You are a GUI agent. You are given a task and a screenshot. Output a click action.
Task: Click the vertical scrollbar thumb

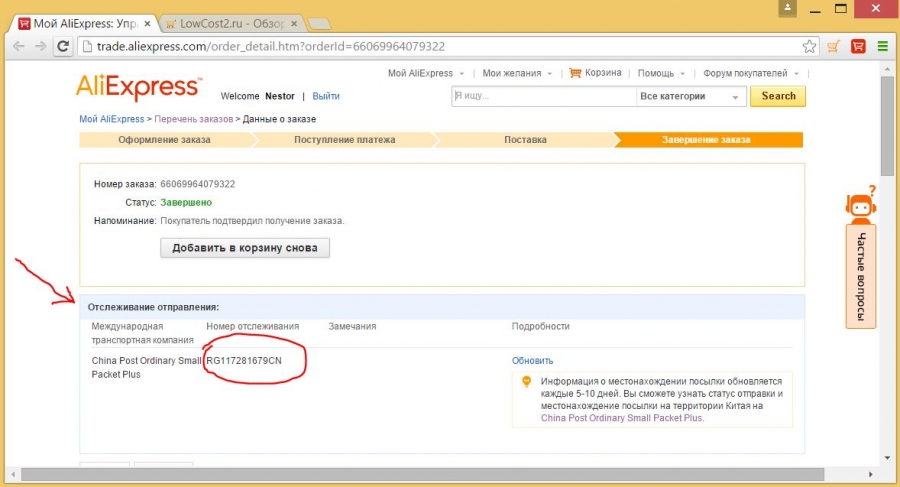[x=887, y=126]
